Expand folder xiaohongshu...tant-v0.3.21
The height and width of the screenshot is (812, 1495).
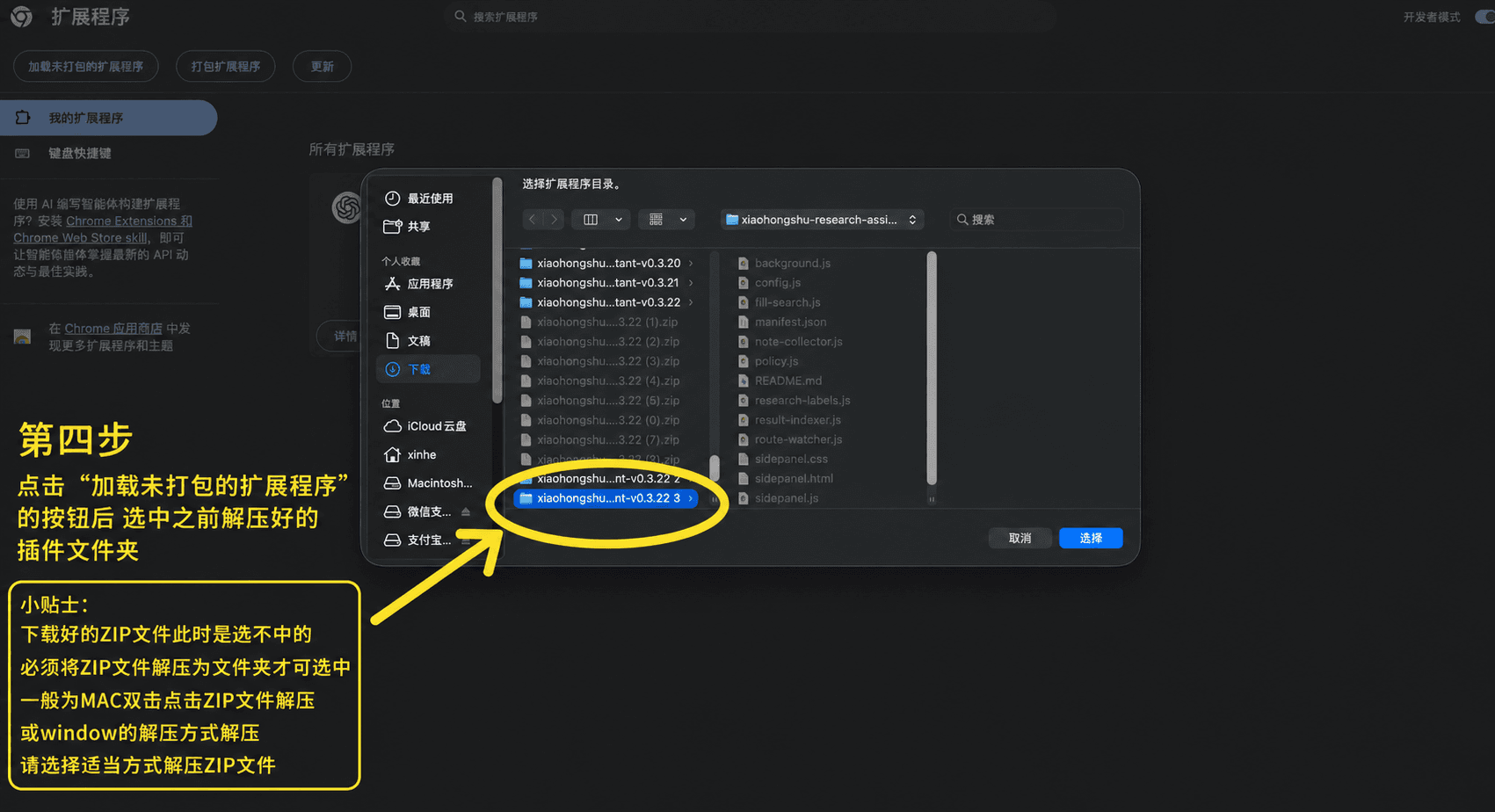[691, 283]
